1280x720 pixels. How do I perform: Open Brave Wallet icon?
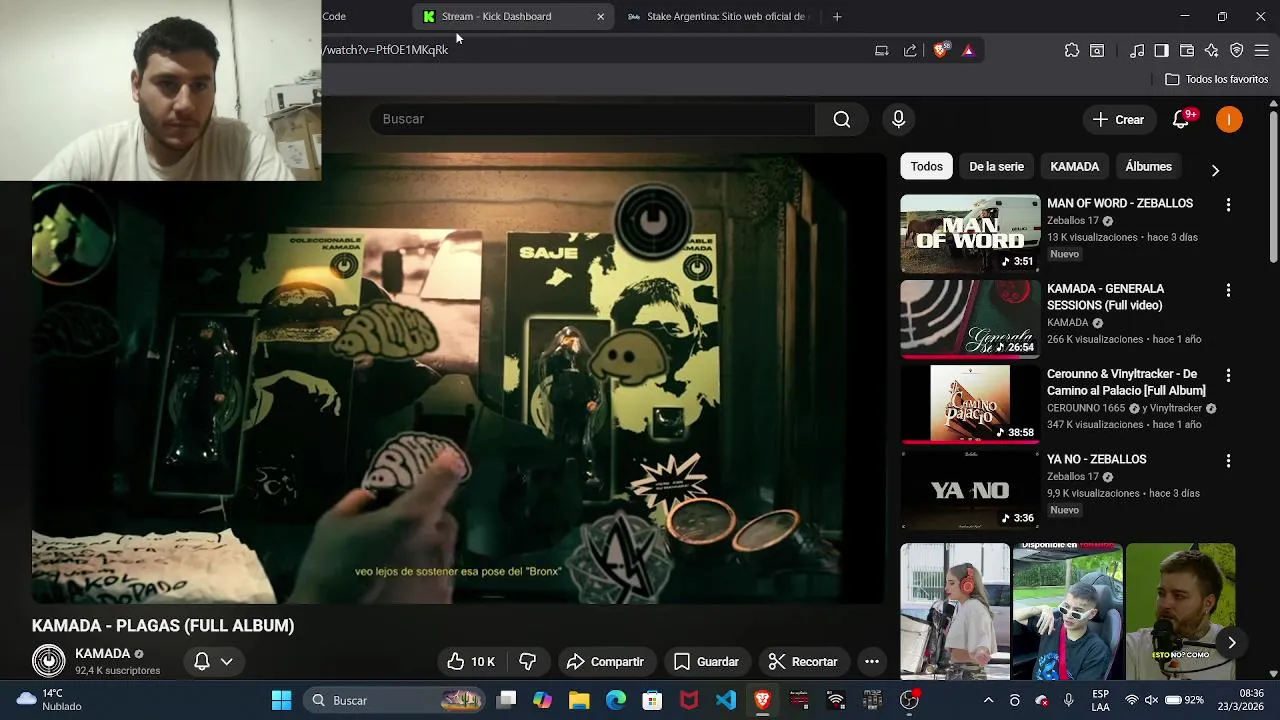[1187, 50]
